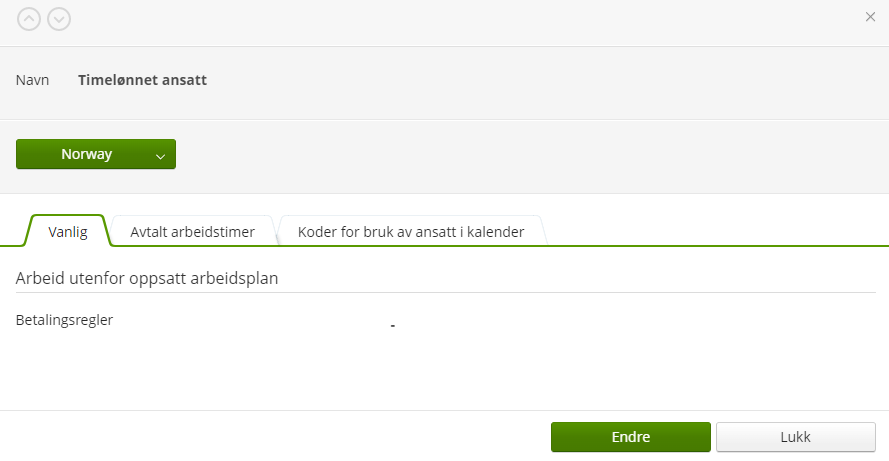Click empty footer area left of Endre
The image size is (889, 461).
pos(272,437)
